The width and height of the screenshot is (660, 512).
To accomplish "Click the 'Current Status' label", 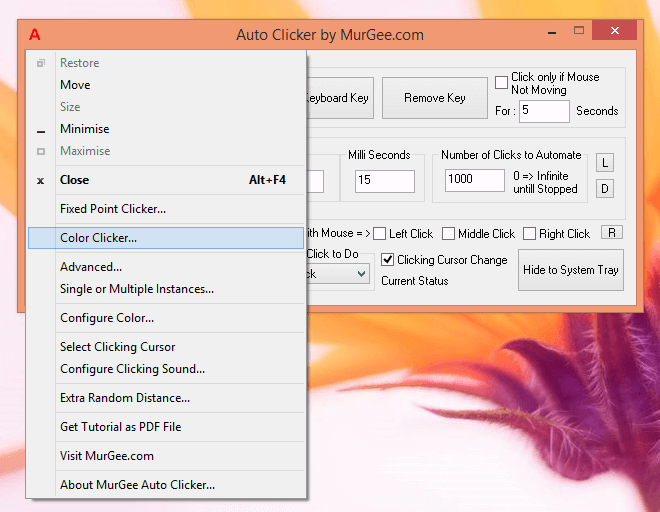I will [415, 281].
